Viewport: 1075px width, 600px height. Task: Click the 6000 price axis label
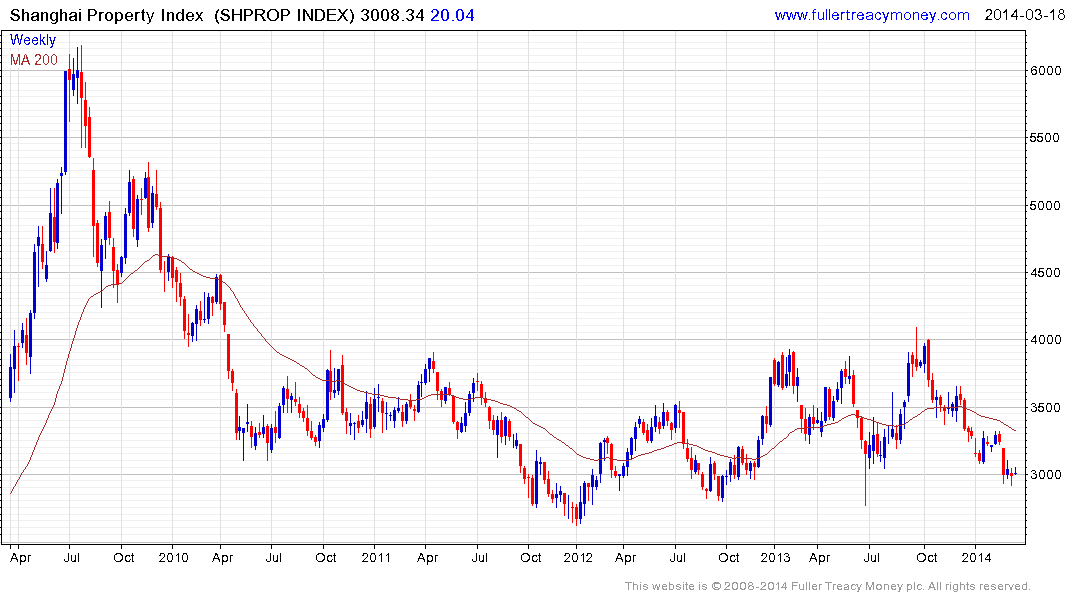(1046, 71)
